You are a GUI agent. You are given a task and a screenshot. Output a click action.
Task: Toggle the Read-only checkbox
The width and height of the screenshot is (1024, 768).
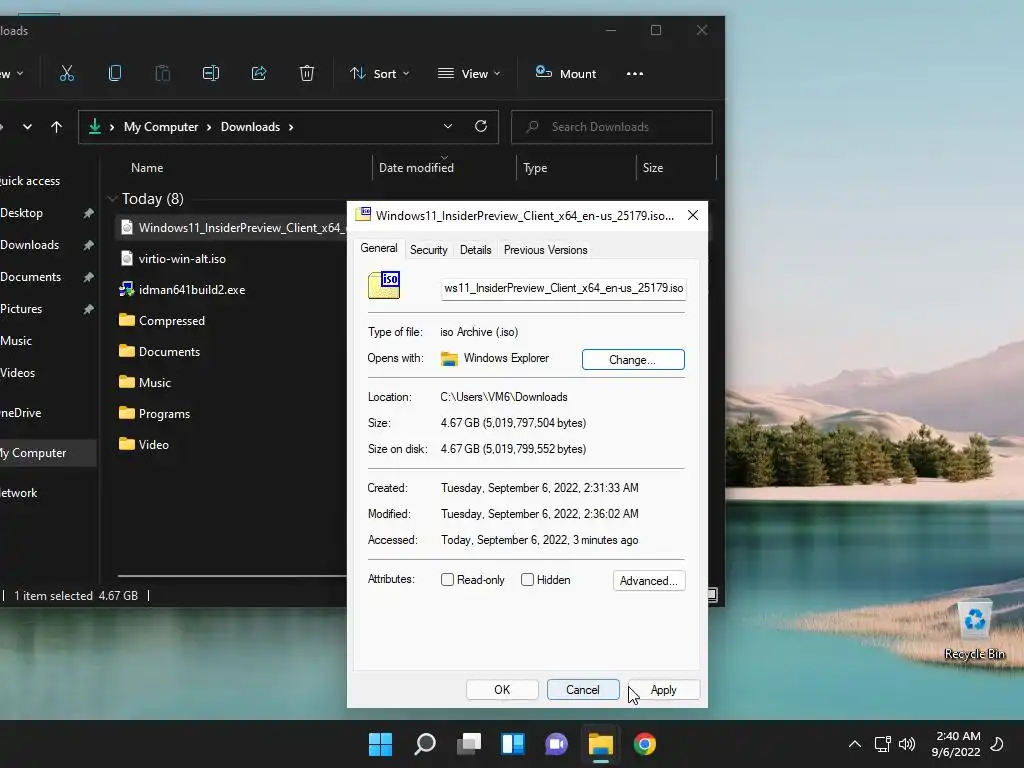coord(447,579)
